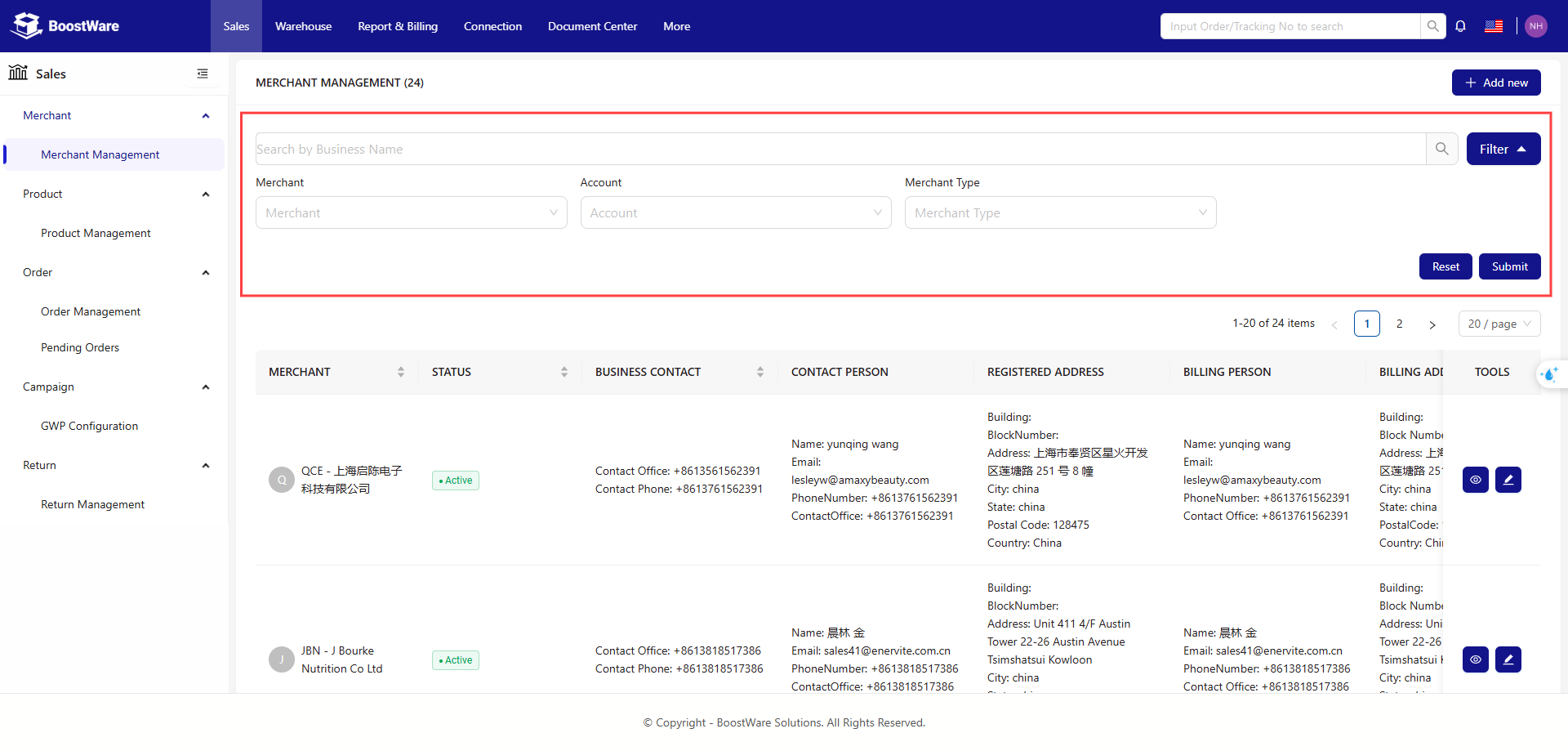The width and height of the screenshot is (1568, 751).
Task: View JBN - J Bourke details eye icon
Action: pyautogui.click(x=1476, y=659)
